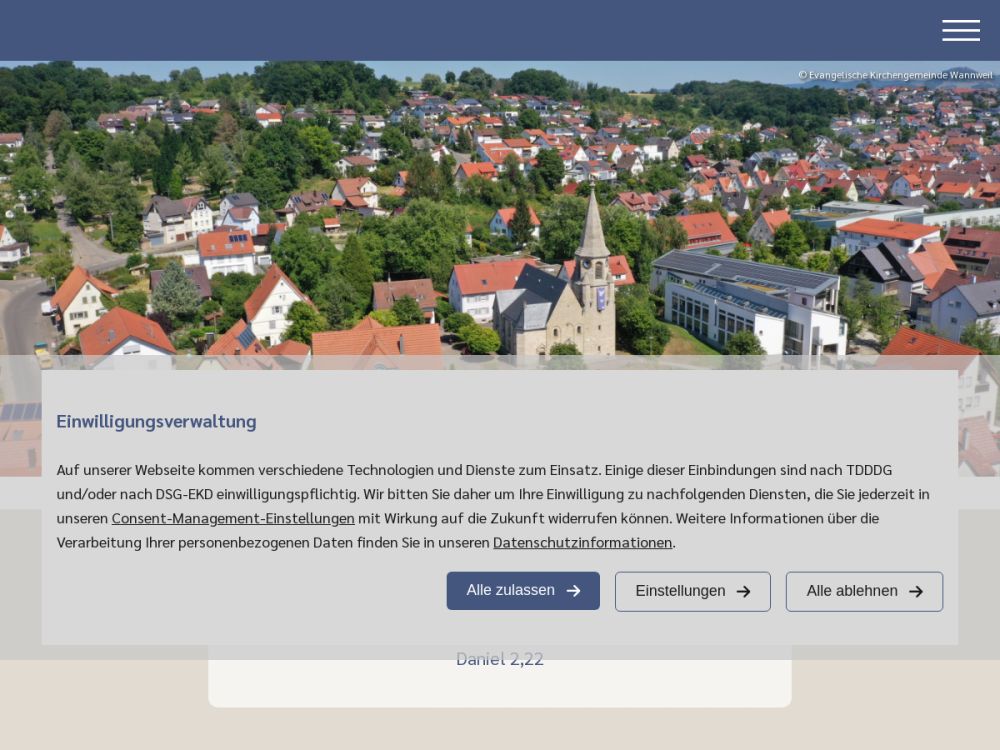Click the Evangelische Kirchengemeinde copyright text
Viewport: 1000px width, 750px height.
[895, 75]
